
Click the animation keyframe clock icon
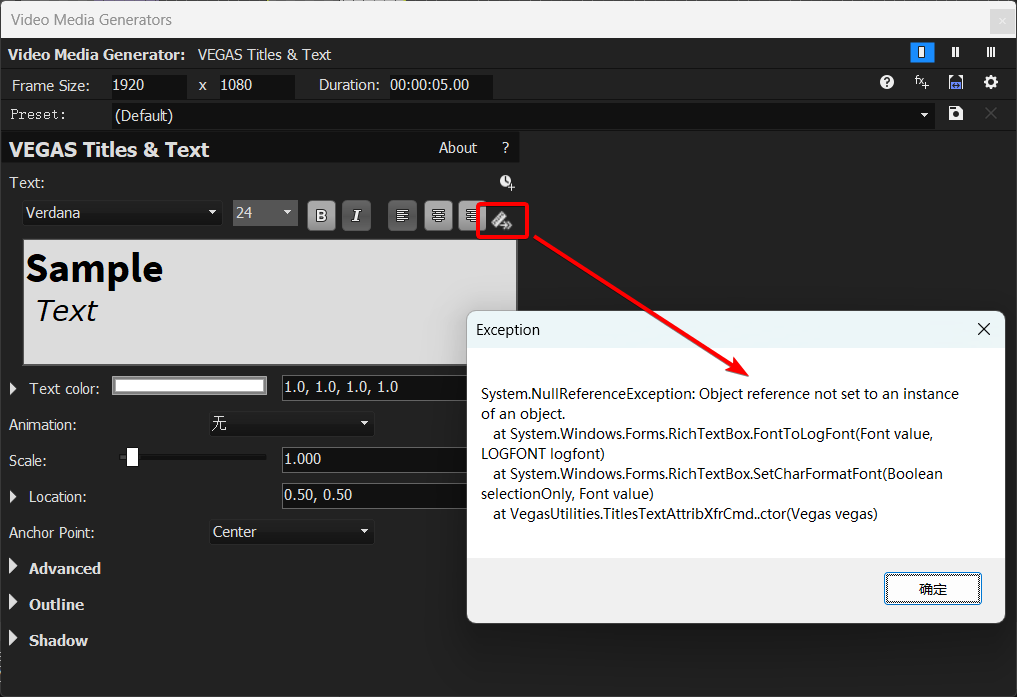coord(507,182)
